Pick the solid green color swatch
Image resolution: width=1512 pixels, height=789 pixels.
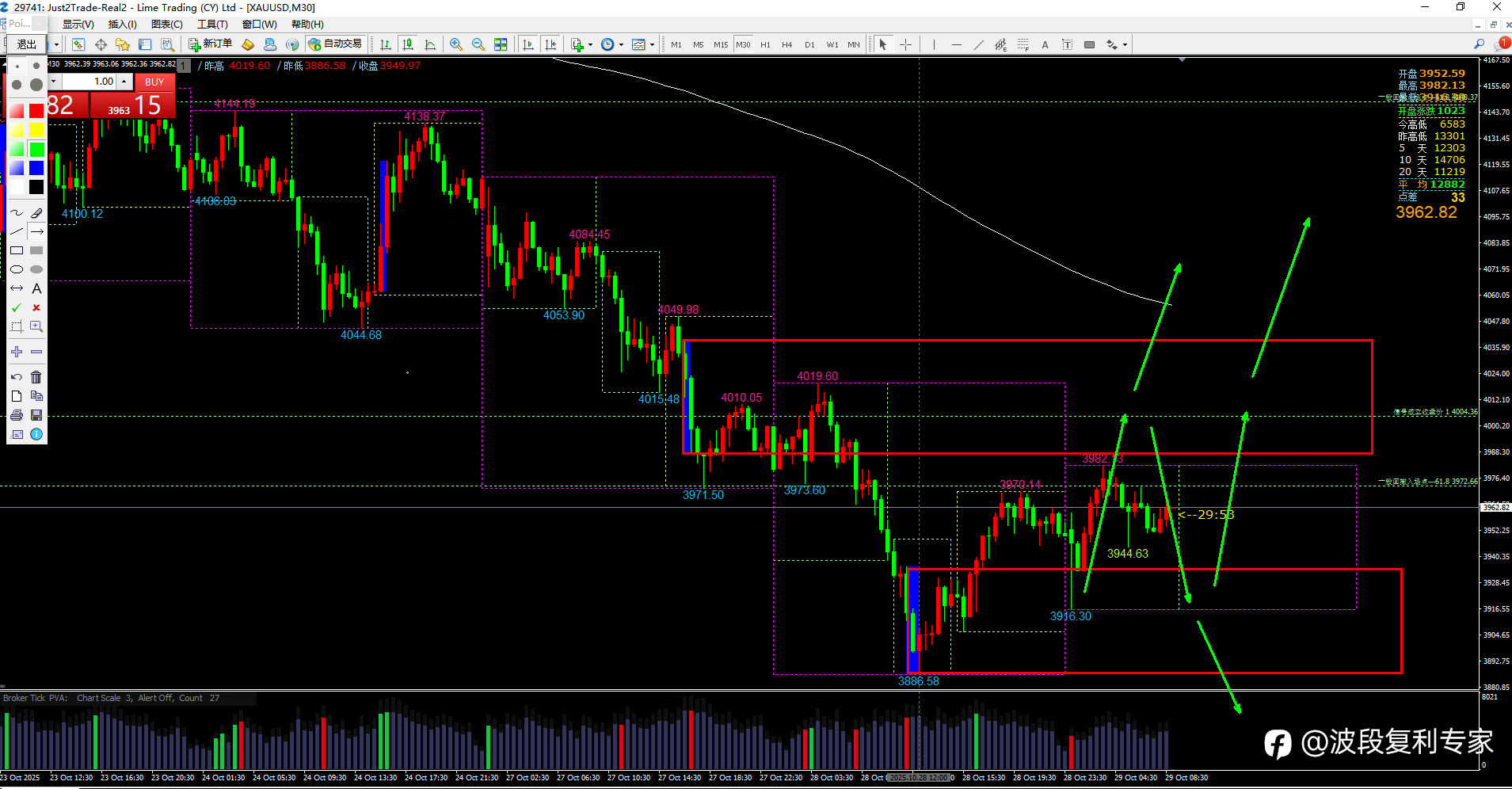pyautogui.click(x=36, y=149)
